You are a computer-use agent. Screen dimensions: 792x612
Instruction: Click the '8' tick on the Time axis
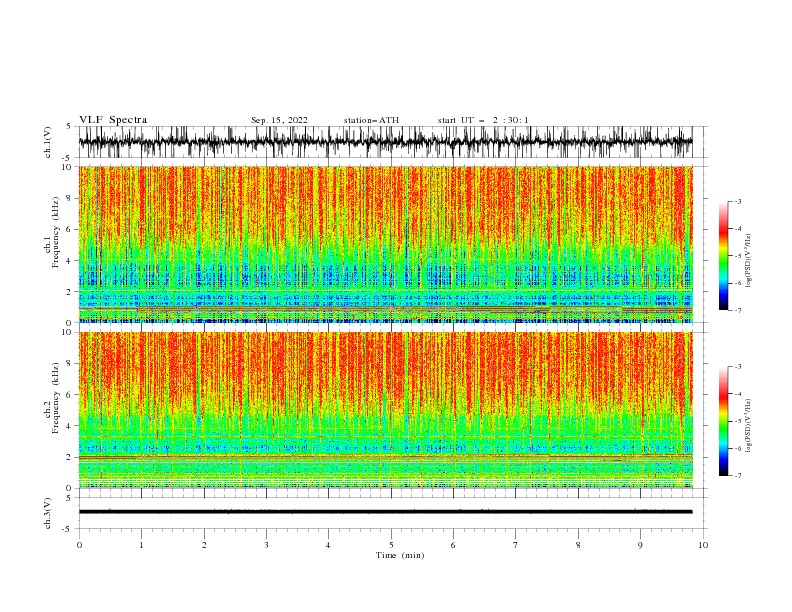pos(578,545)
